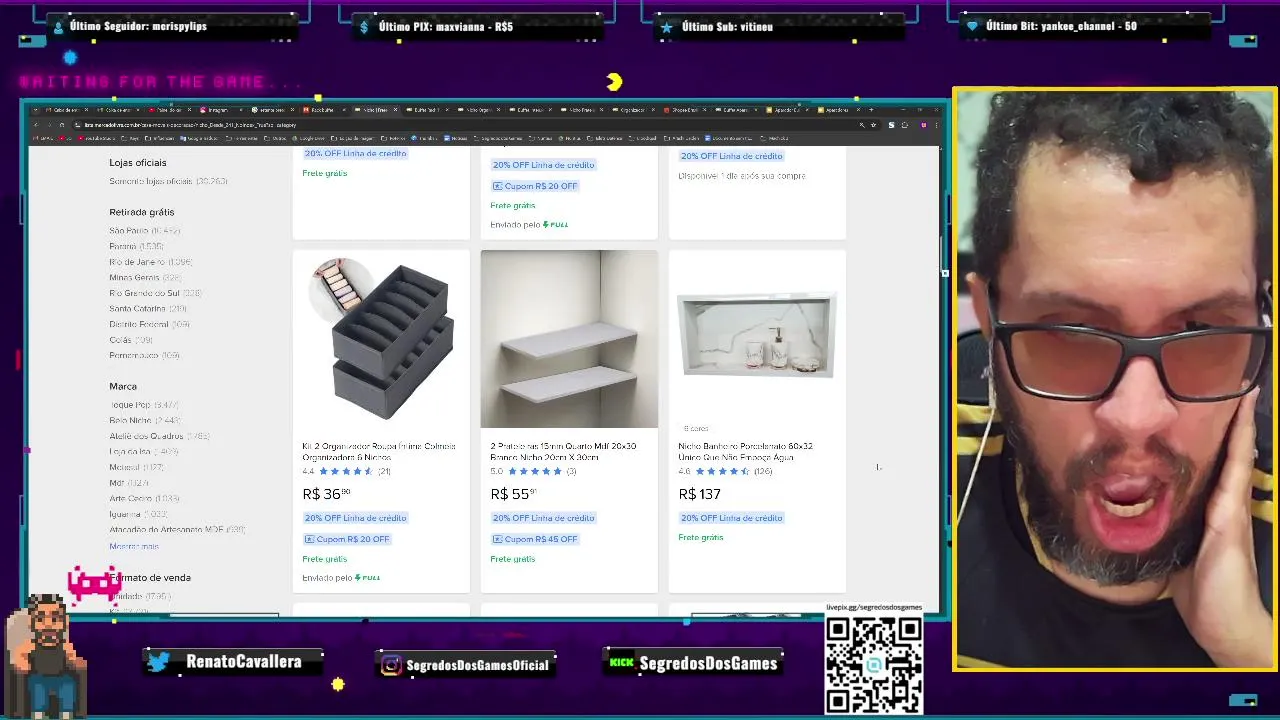Image resolution: width=1280 pixels, height=720 pixels.
Task: Click the pink space invader icon
Action: (94, 584)
